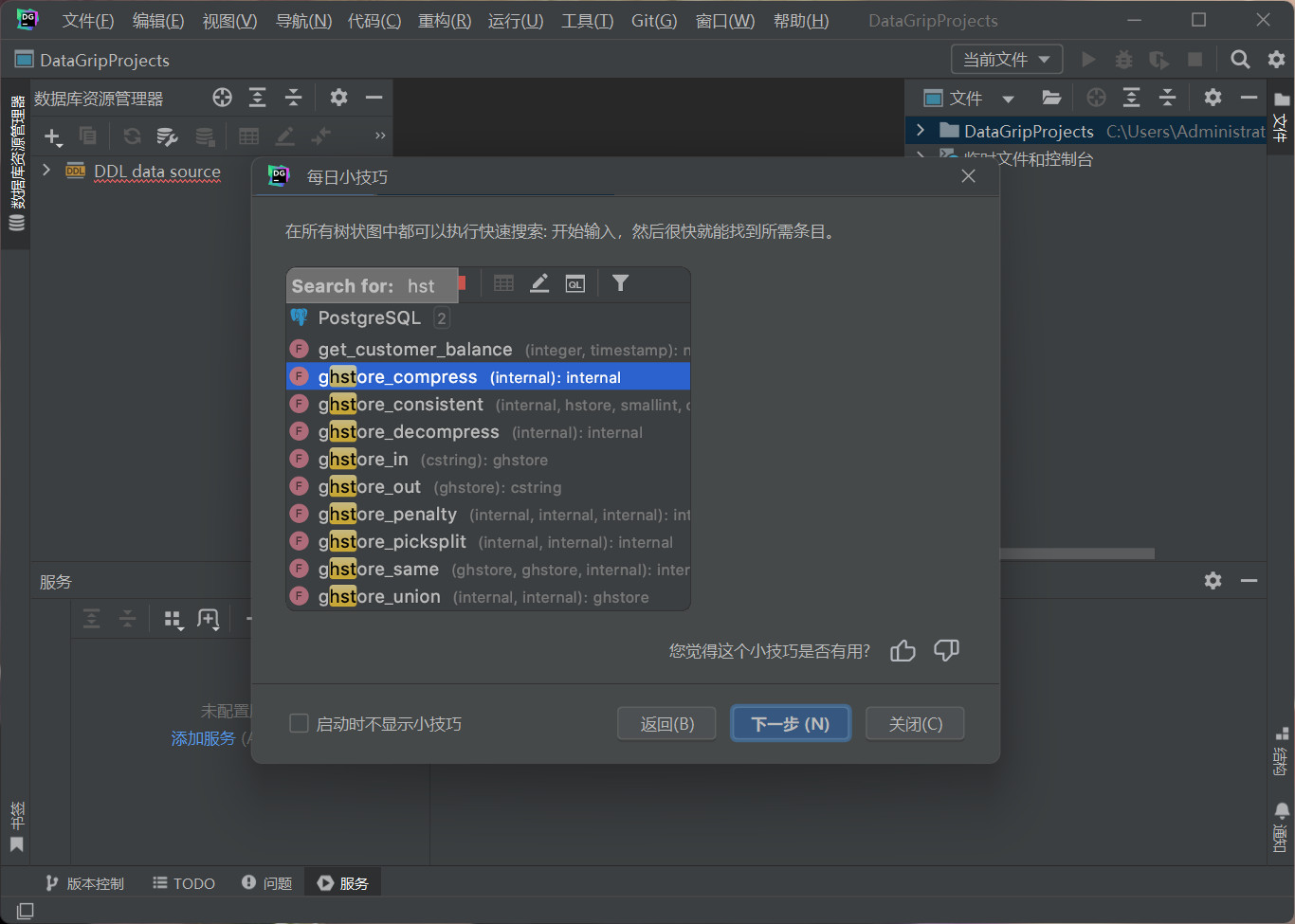Image resolution: width=1295 pixels, height=924 pixels.
Task: Click the duplicate data source icon
Action: [88, 136]
